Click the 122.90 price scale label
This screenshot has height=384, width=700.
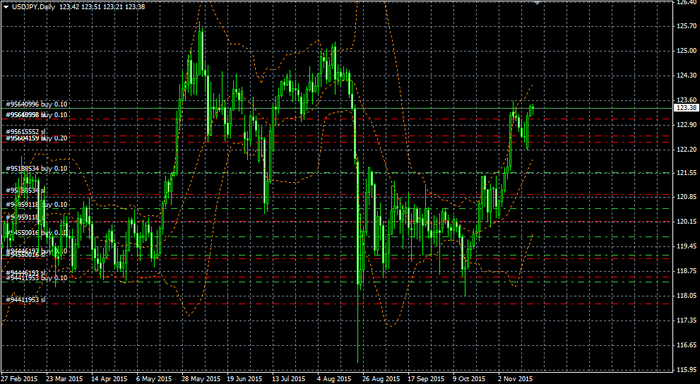[687, 125]
